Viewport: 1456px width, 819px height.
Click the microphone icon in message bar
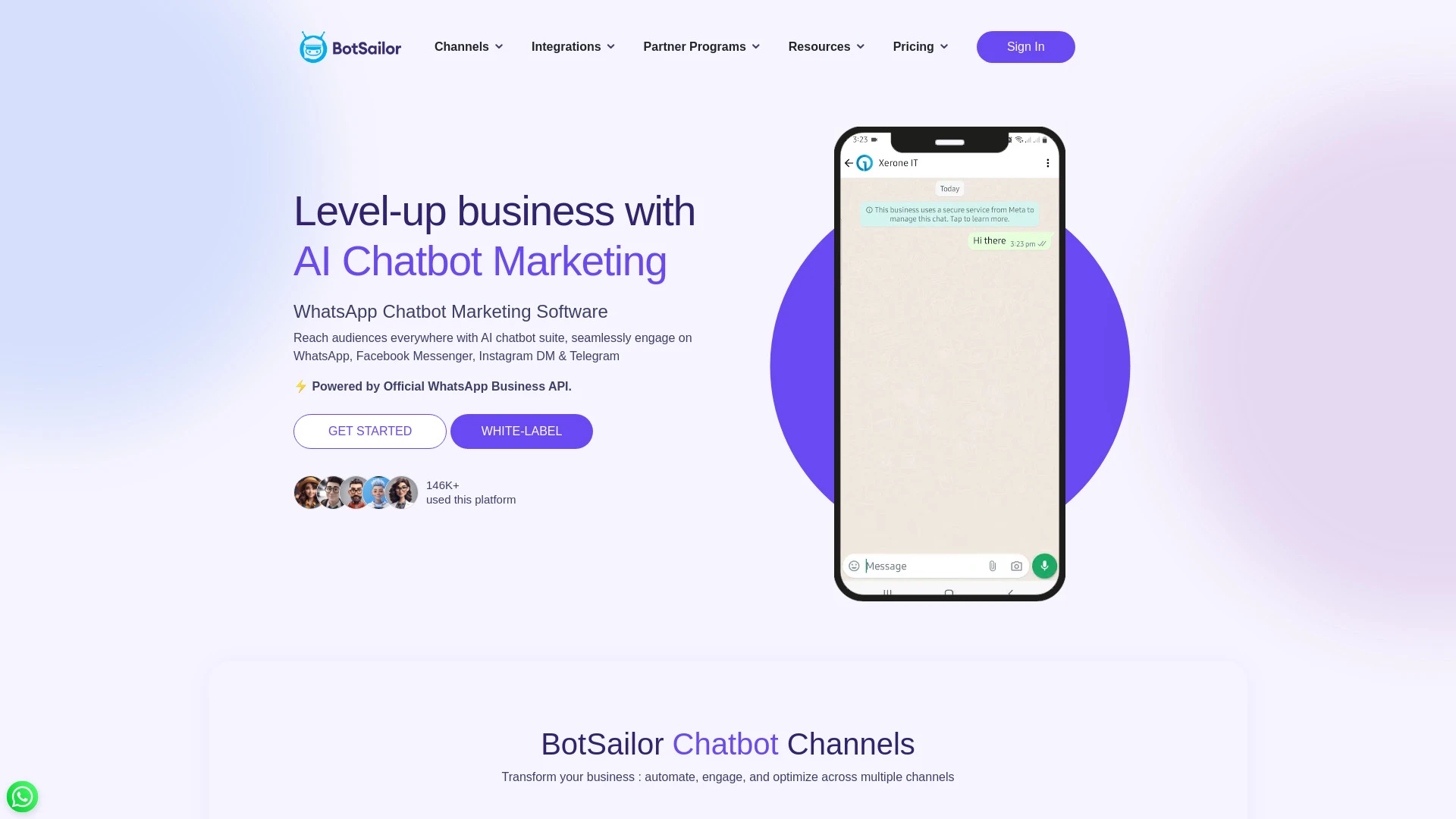point(1043,566)
